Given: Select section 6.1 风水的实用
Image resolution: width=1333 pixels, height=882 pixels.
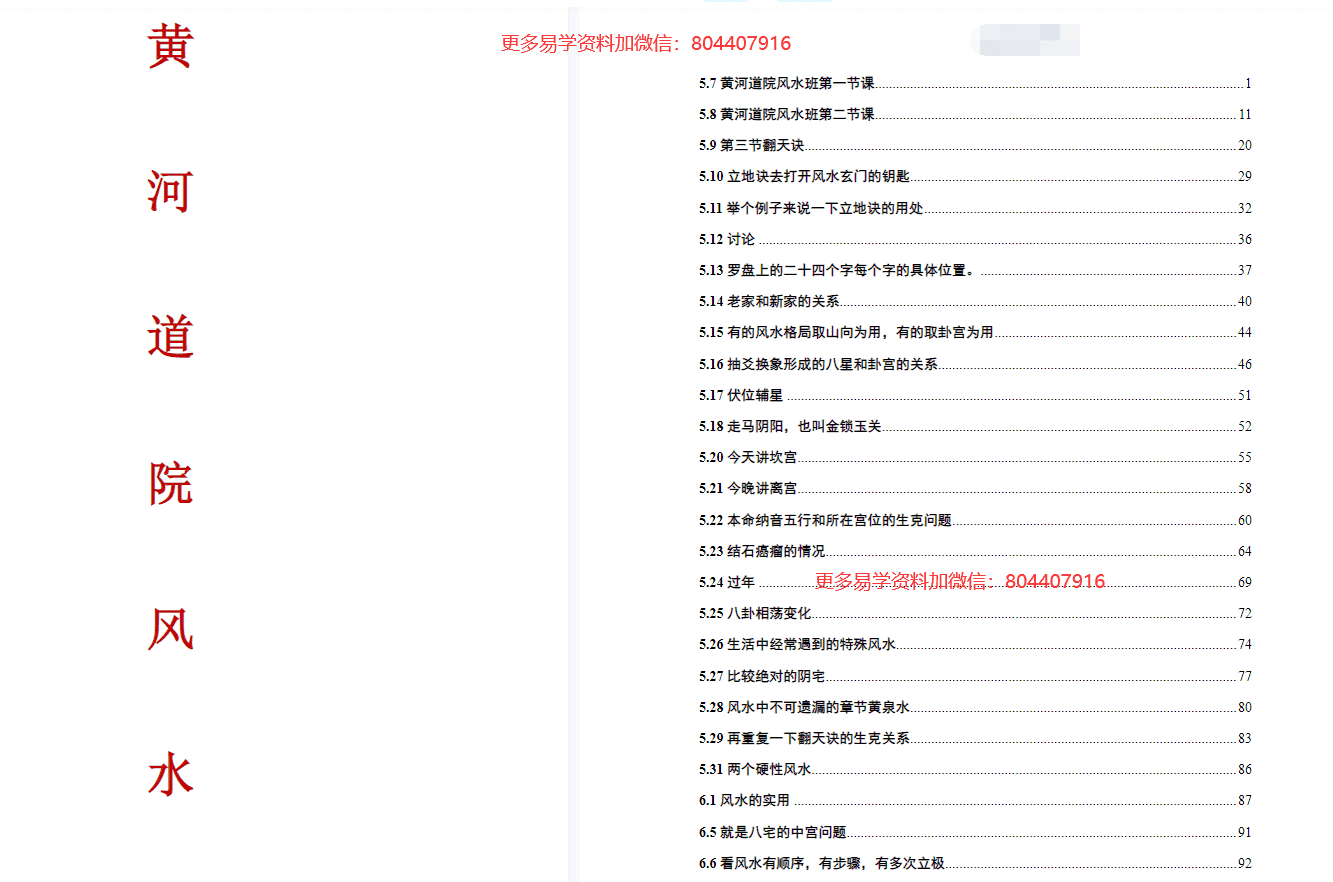Looking at the screenshot, I should tap(744, 800).
